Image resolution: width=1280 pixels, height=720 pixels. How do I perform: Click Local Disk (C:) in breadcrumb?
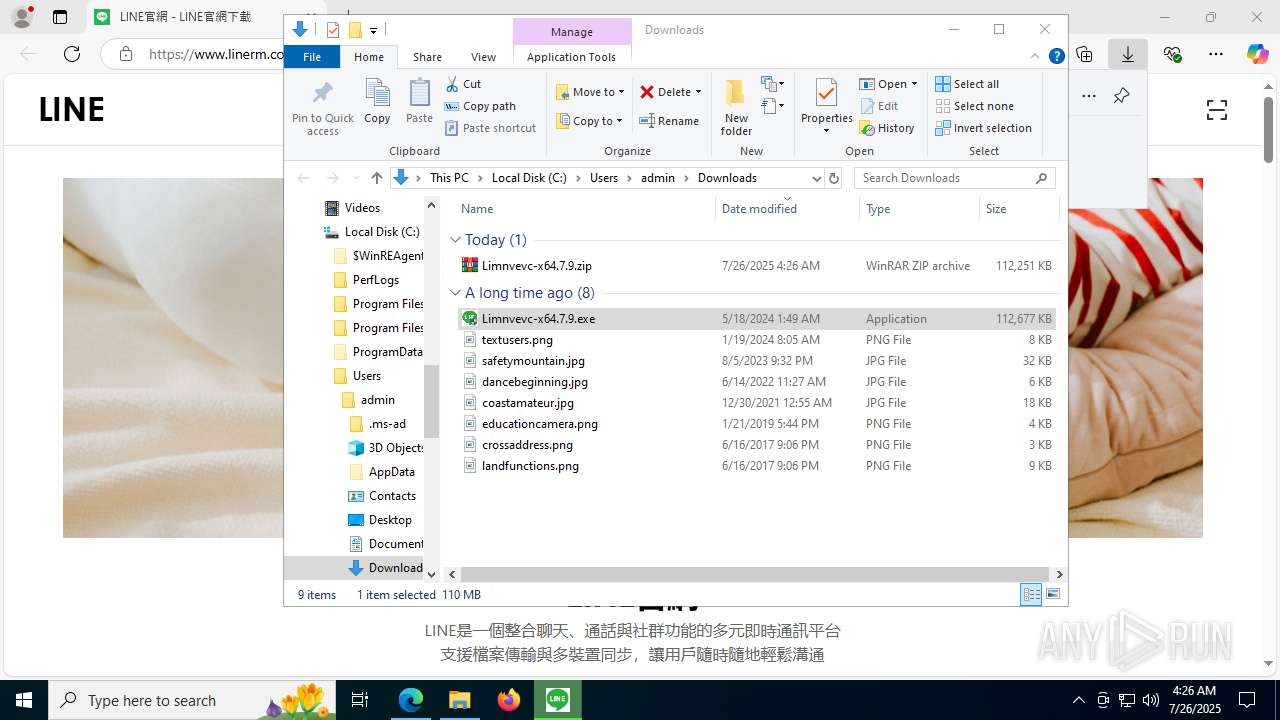tap(529, 178)
